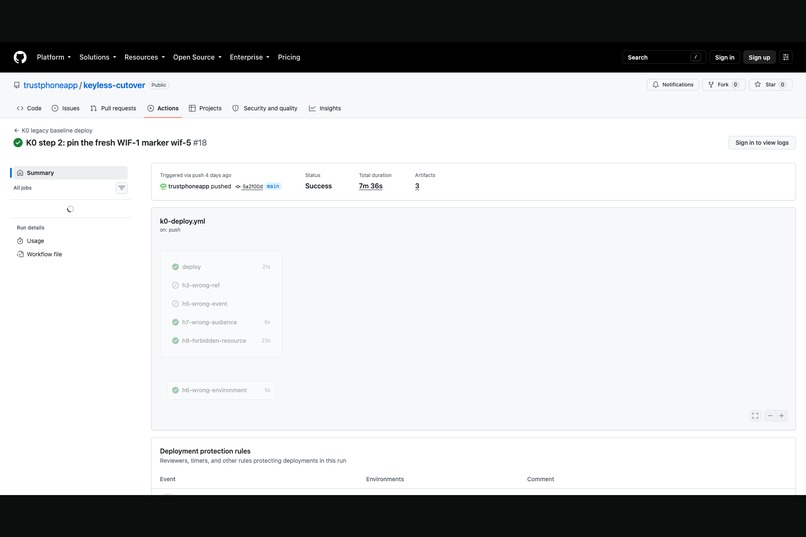Switch to the Projects tab

(205, 108)
